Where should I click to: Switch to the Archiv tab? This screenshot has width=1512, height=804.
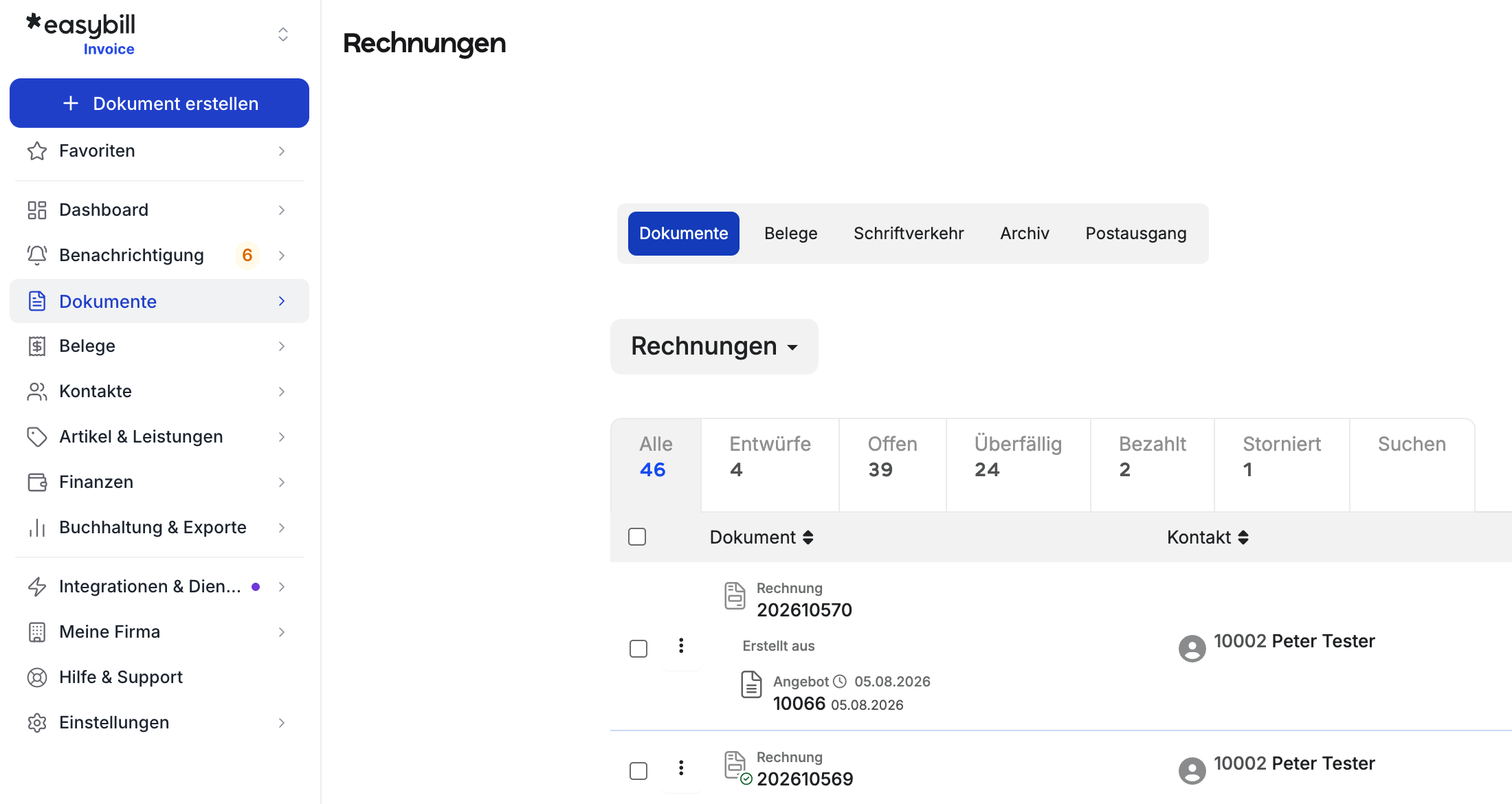tap(1025, 234)
